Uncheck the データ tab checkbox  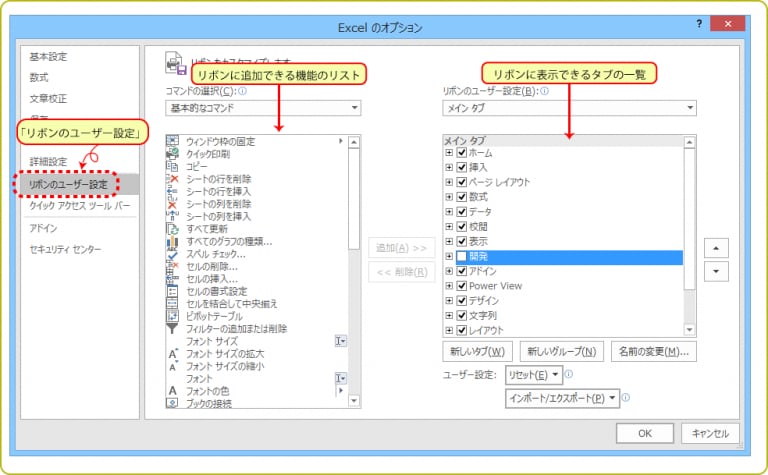tap(461, 212)
